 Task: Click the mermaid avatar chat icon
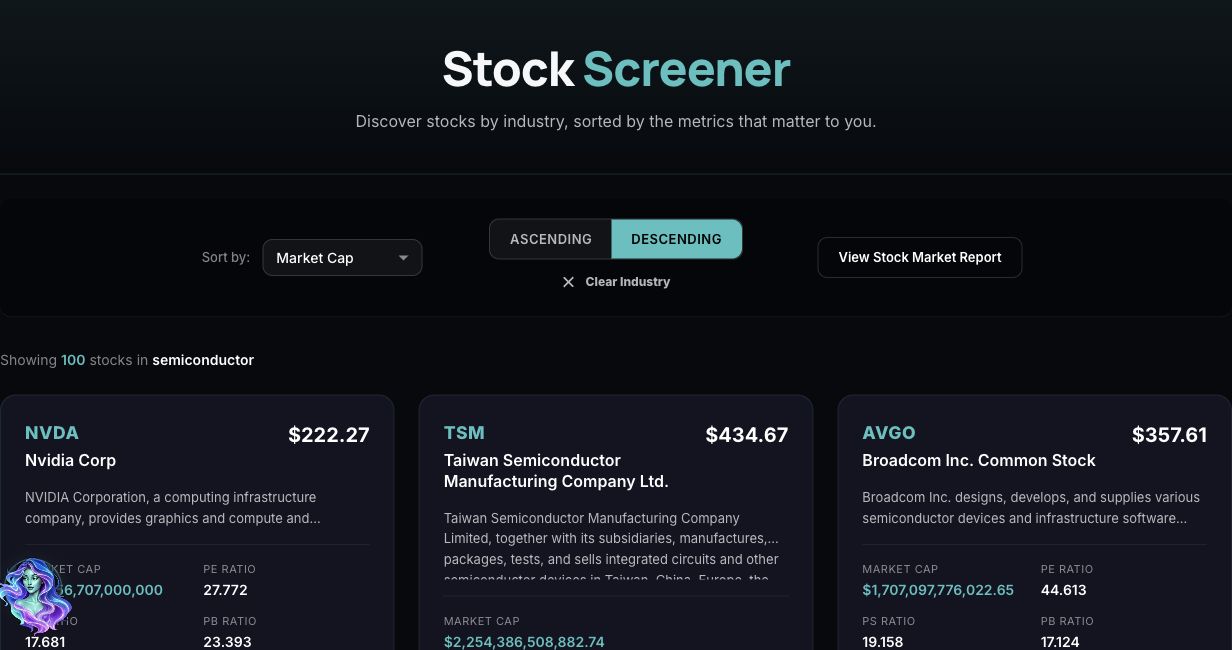33,594
